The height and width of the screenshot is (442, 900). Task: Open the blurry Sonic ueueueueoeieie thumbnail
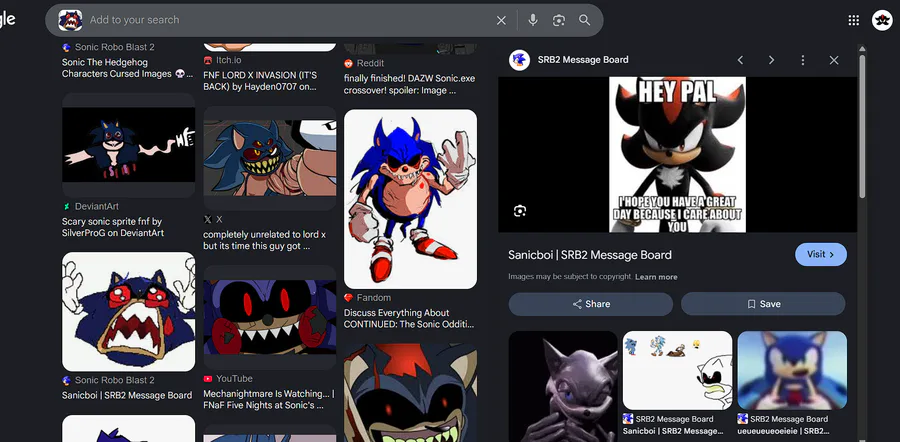point(792,370)
